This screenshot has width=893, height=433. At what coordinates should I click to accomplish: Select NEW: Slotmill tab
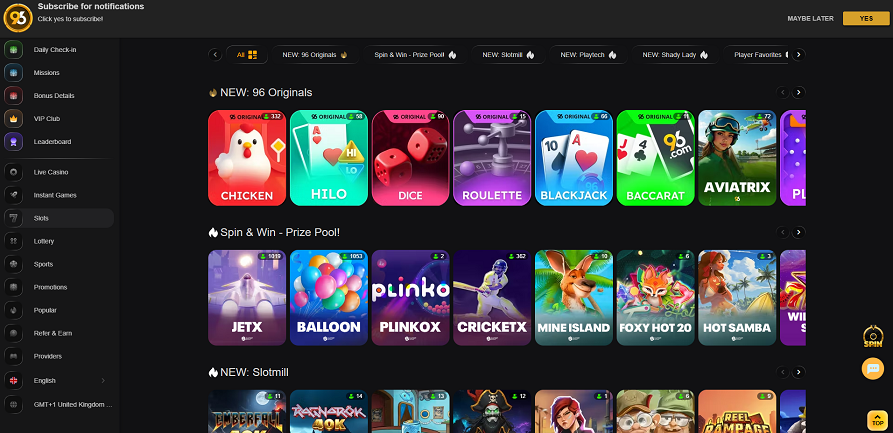[x=509, y=55]
